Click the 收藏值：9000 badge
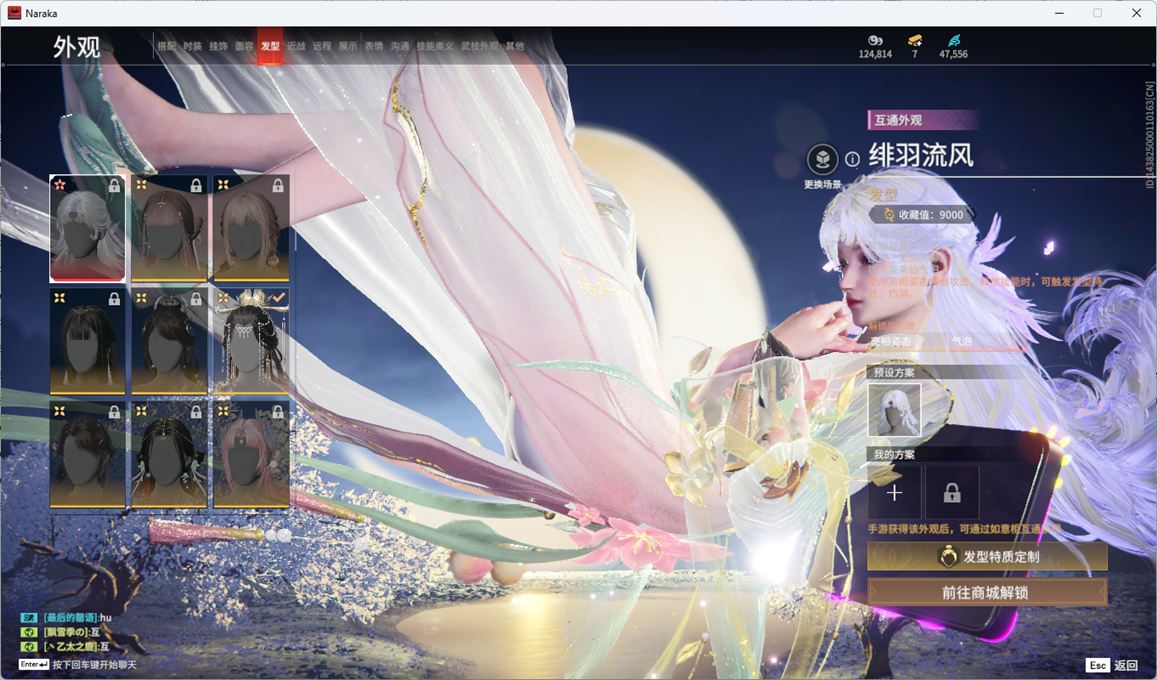Viewport: 1157px width, 680px height. point(923,215)
